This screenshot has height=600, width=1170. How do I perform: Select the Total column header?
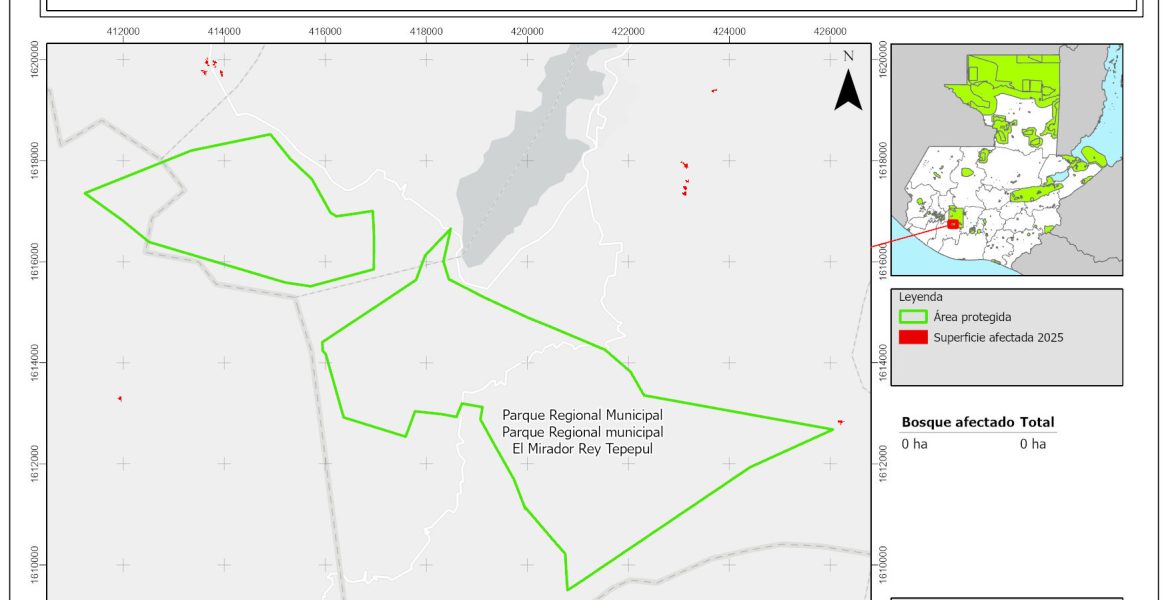tap(1037, 423)
